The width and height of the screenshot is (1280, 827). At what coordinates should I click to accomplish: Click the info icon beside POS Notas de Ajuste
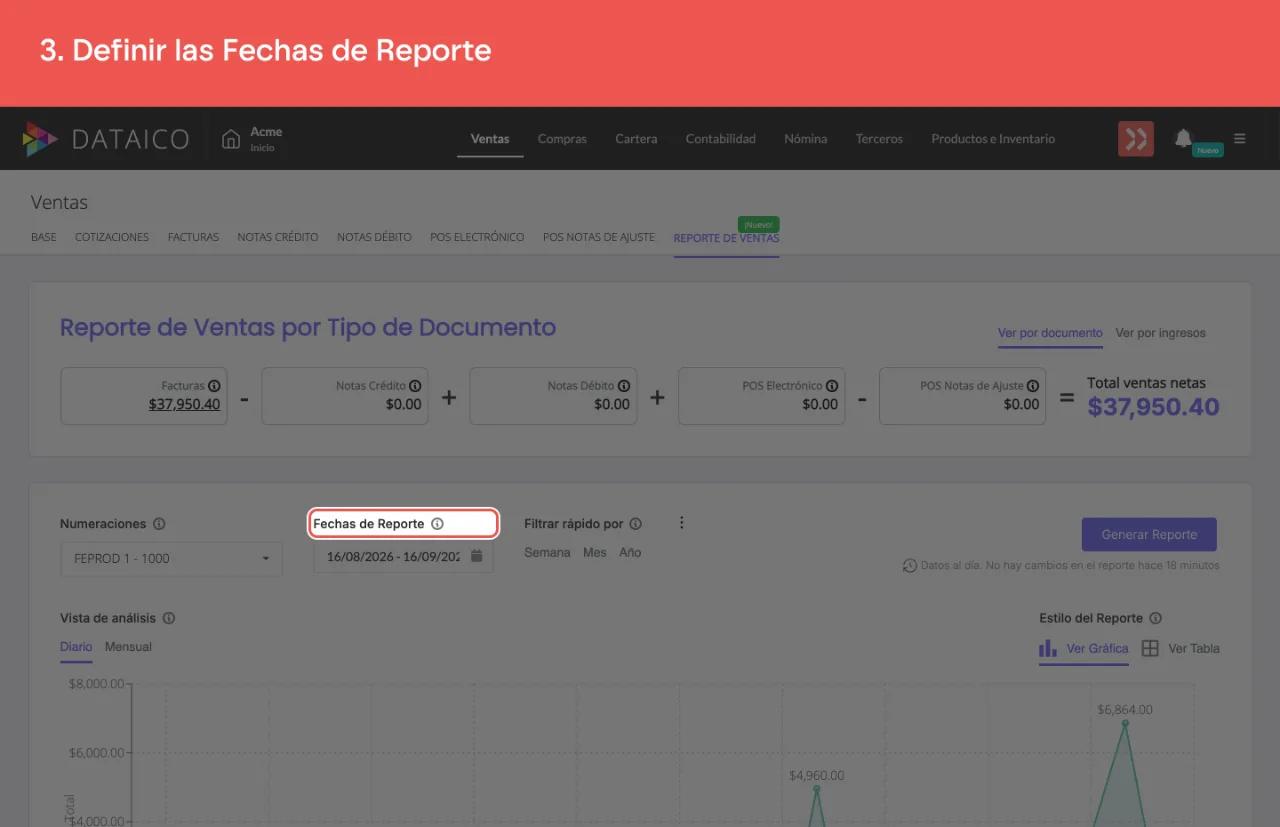tap(1033, 386)
